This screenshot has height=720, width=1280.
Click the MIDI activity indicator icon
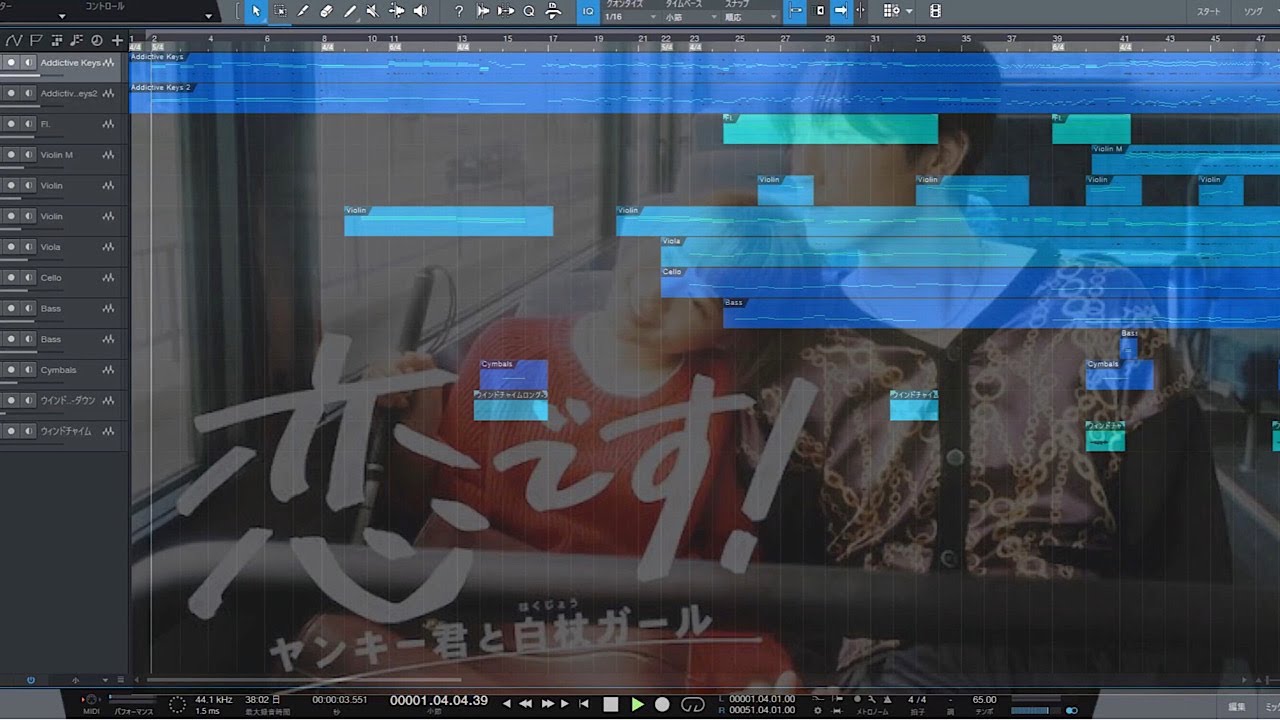click(x=91, y=700)
